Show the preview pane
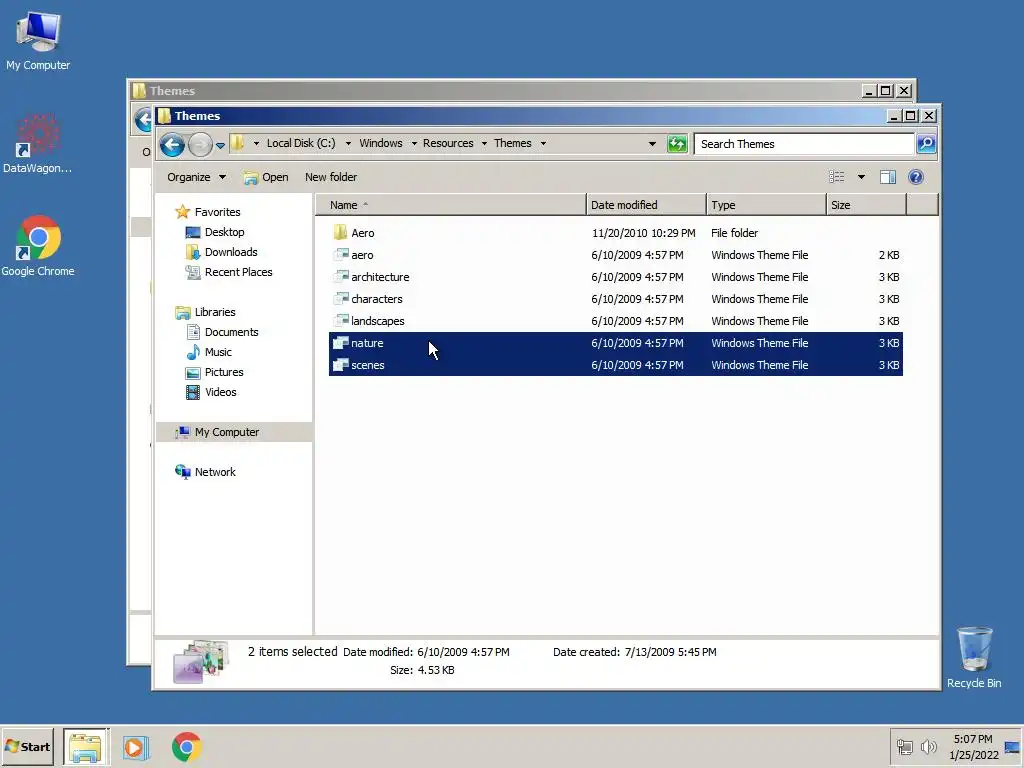The width and height of the screenshot is (1024, 768). click(x=888, y=177)
